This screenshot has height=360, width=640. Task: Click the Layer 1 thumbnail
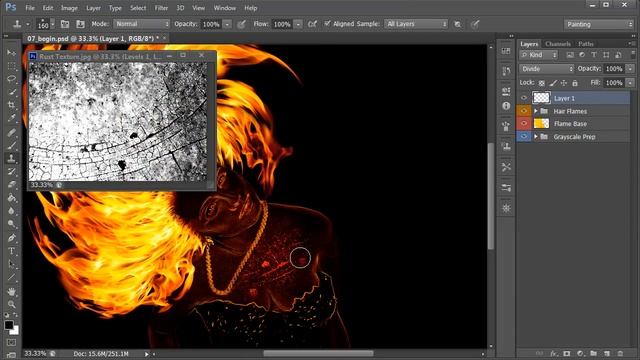pyautogui.click(x=541, y=98)
